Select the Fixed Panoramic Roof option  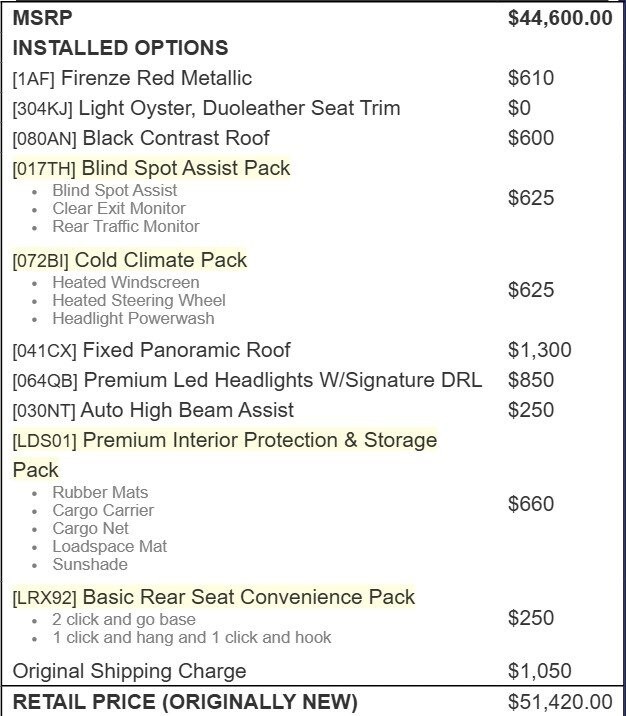[186, 350]
